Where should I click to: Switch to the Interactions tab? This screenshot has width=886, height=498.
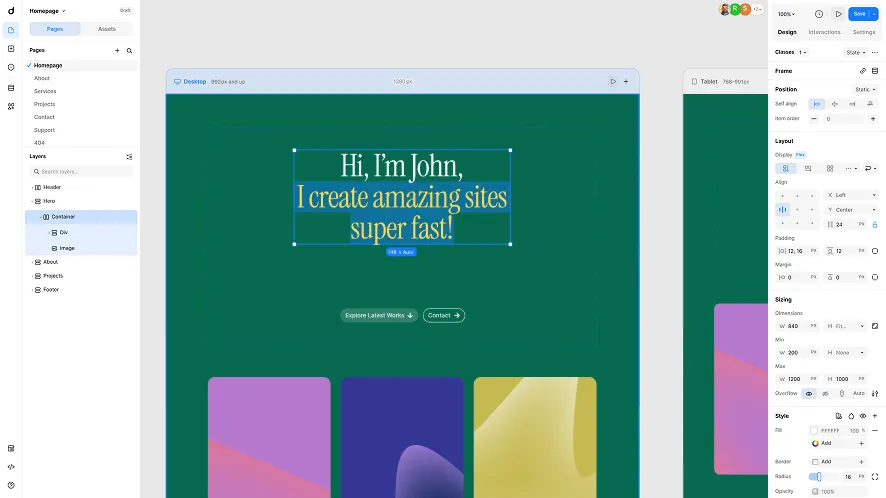click(825, 32)
